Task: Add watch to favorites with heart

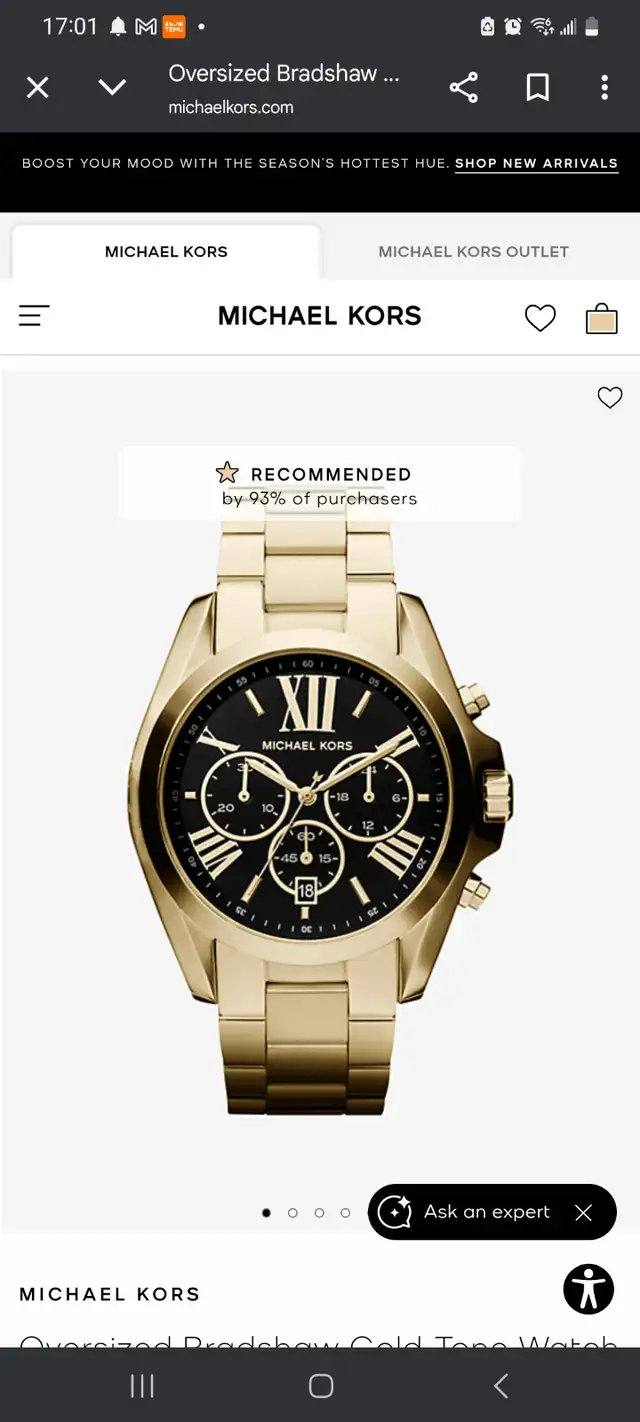Action: click(610, 397)
